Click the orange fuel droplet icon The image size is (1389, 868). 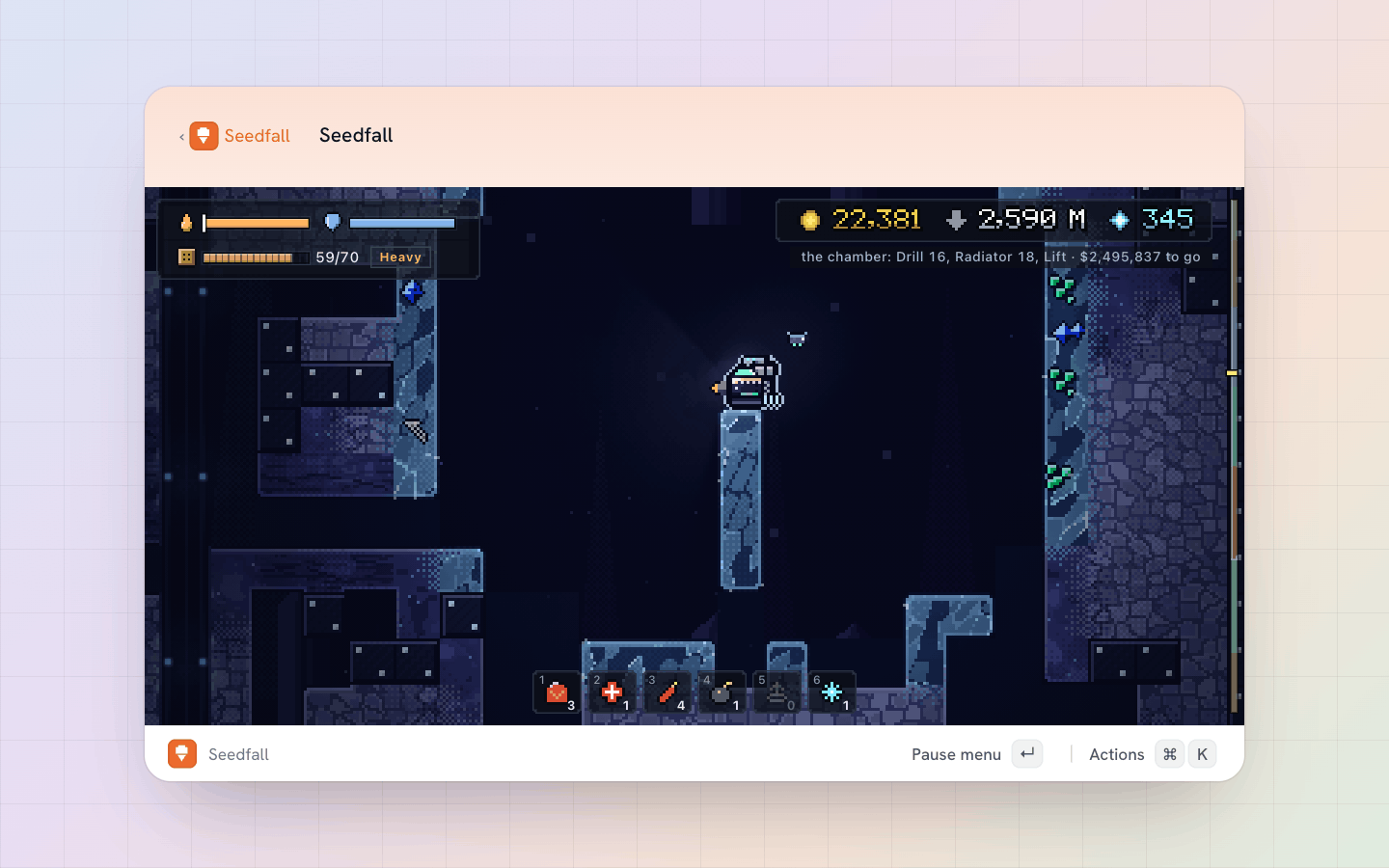[186, 223]
